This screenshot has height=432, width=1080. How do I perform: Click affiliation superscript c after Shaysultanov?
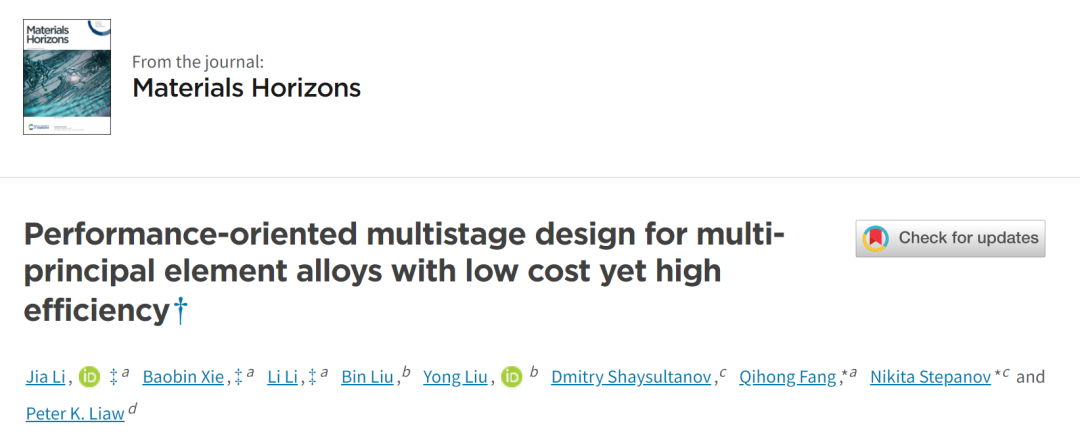coord(723,373)
